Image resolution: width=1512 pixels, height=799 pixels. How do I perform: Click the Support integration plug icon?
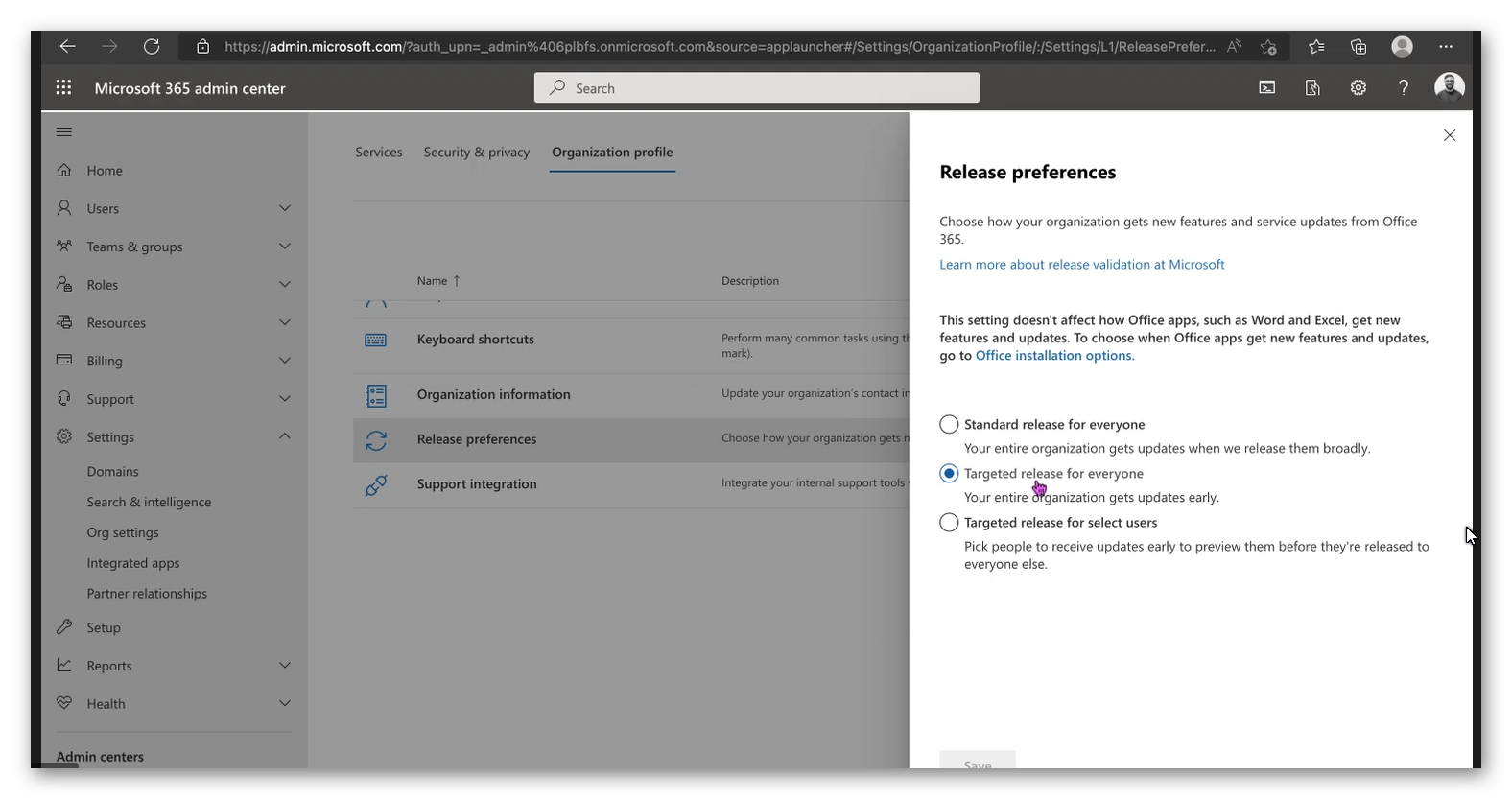(x=376, y=485)
